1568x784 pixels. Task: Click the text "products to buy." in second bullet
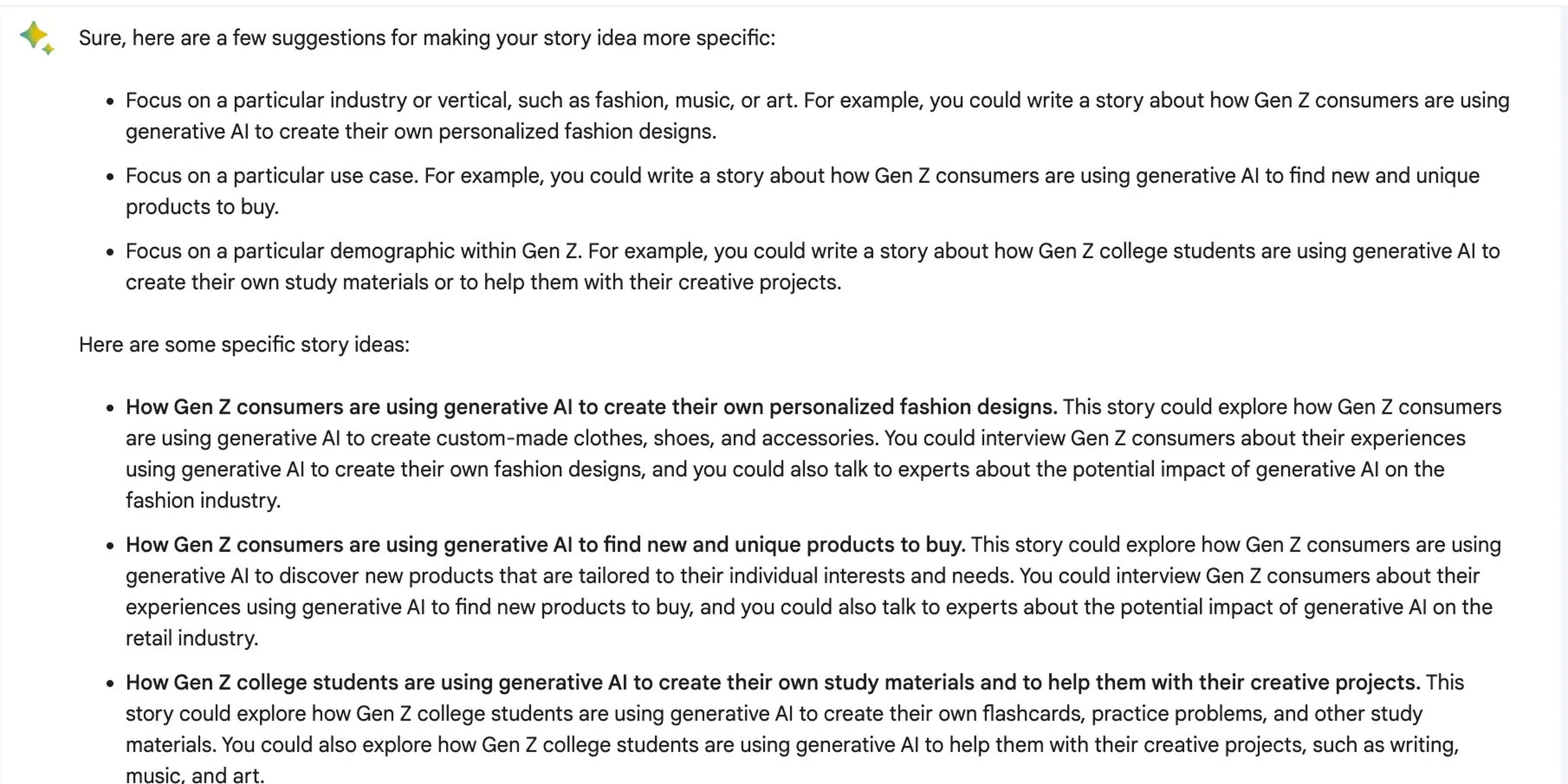(x=201, y=207)
